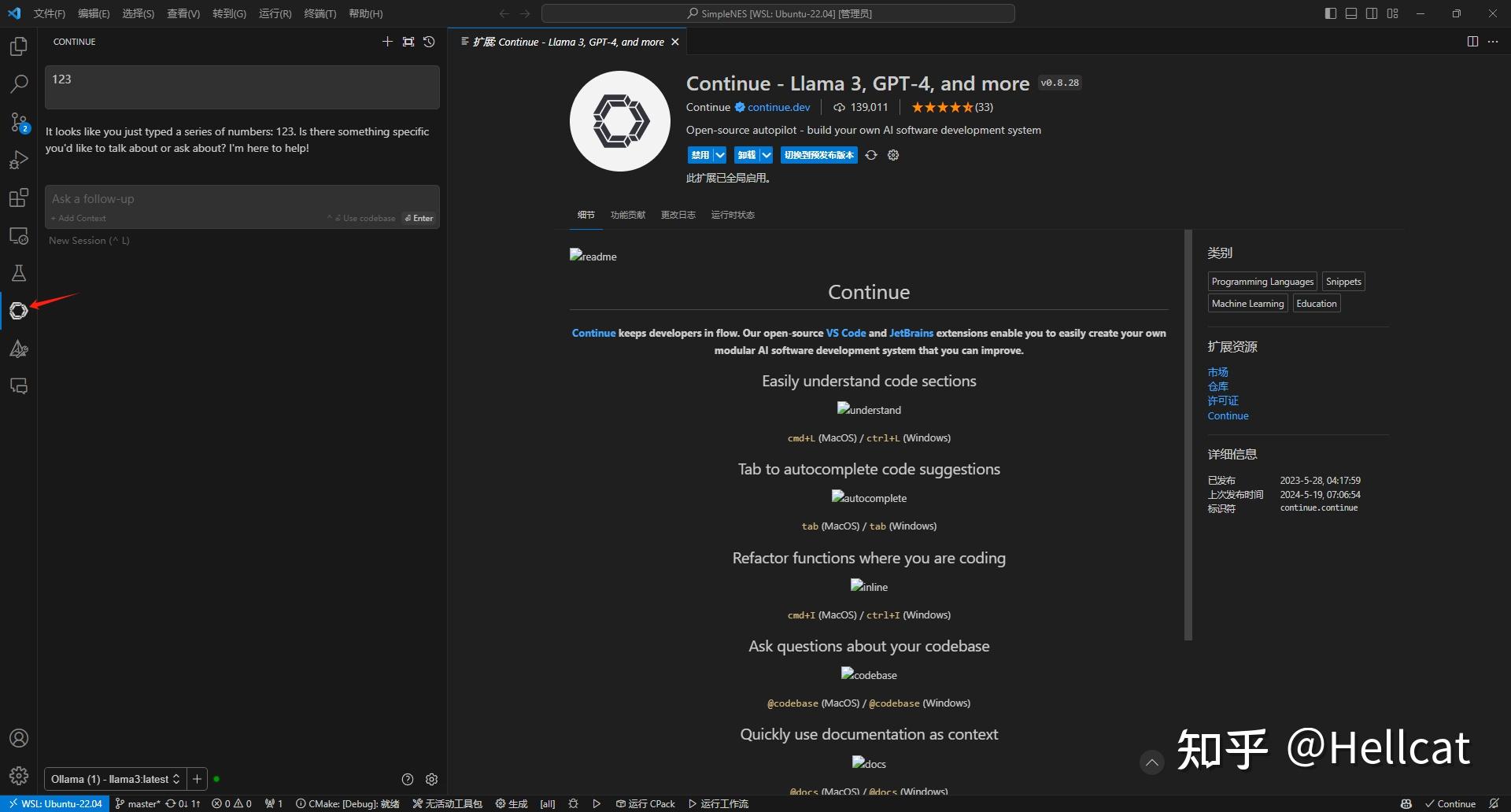Start a new Continue session with the plus icon
1511x812 pixels.
pyautogui.click(x=387, y=42)
